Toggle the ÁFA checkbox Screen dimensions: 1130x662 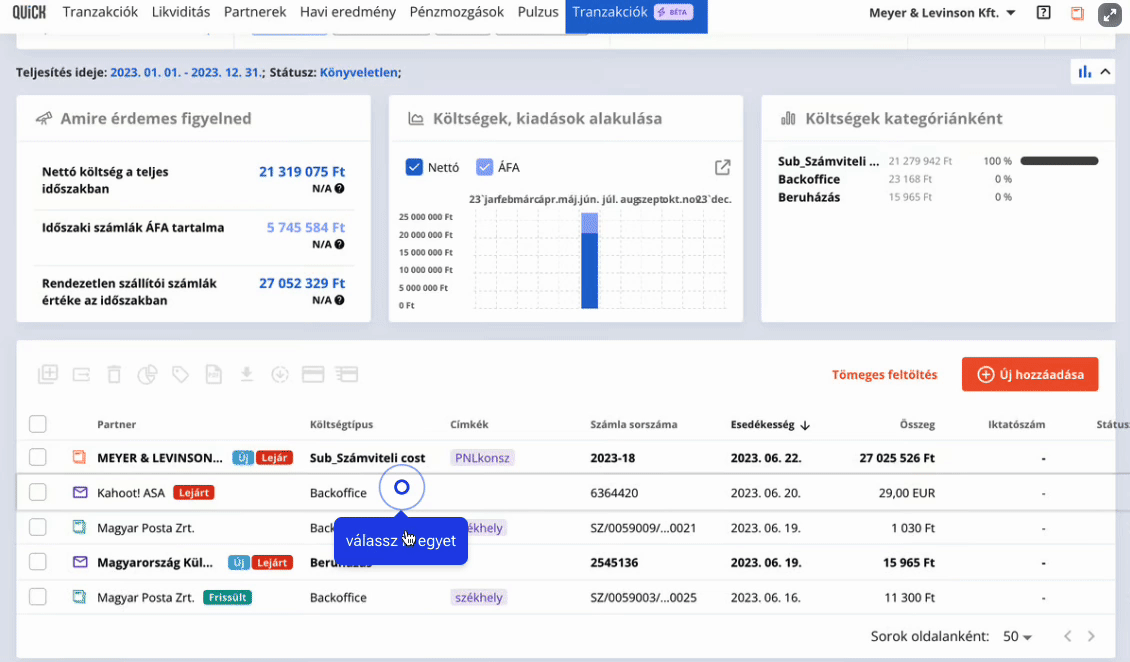(x=484, y=167)
